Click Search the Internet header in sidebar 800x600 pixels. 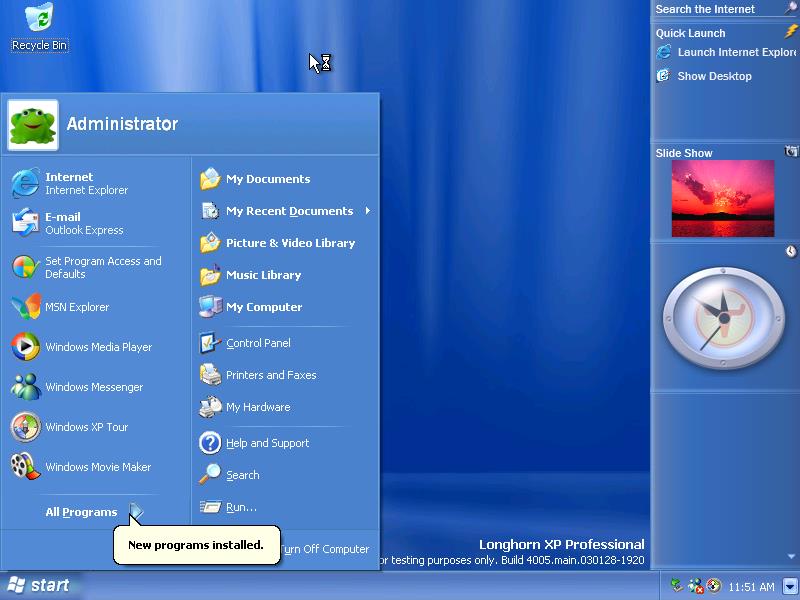(705, 9)
